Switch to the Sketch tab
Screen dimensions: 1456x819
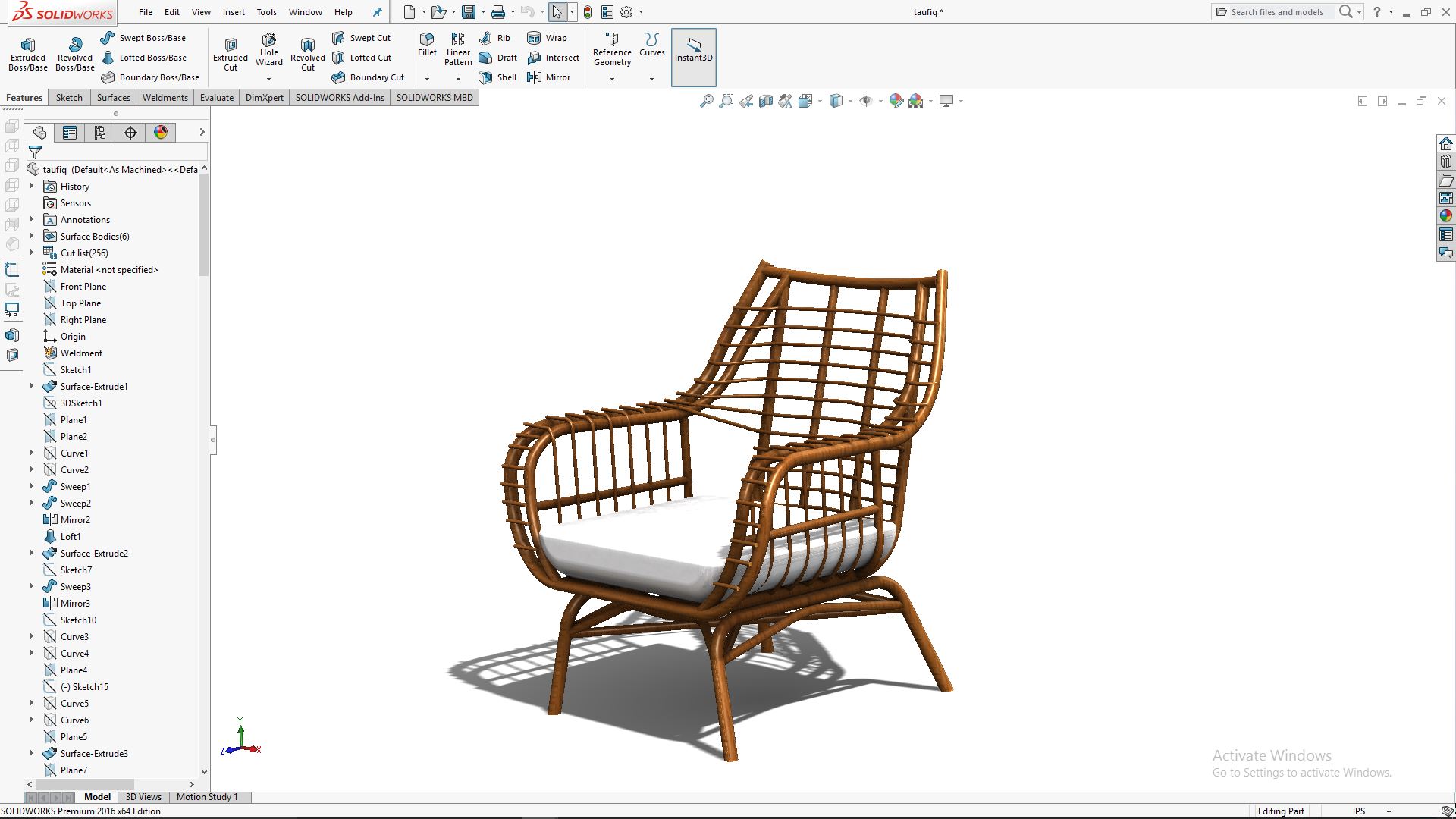pyautogui.click(x=69, y=97)
